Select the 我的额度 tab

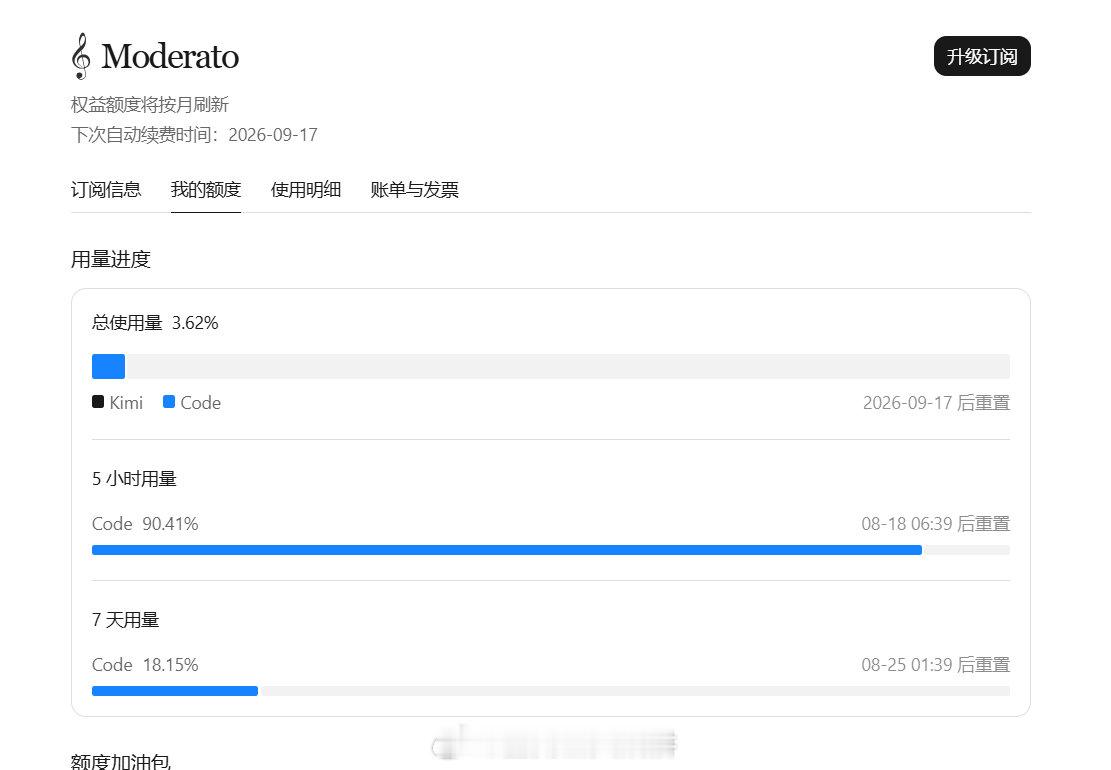click(x=206, y=190)
